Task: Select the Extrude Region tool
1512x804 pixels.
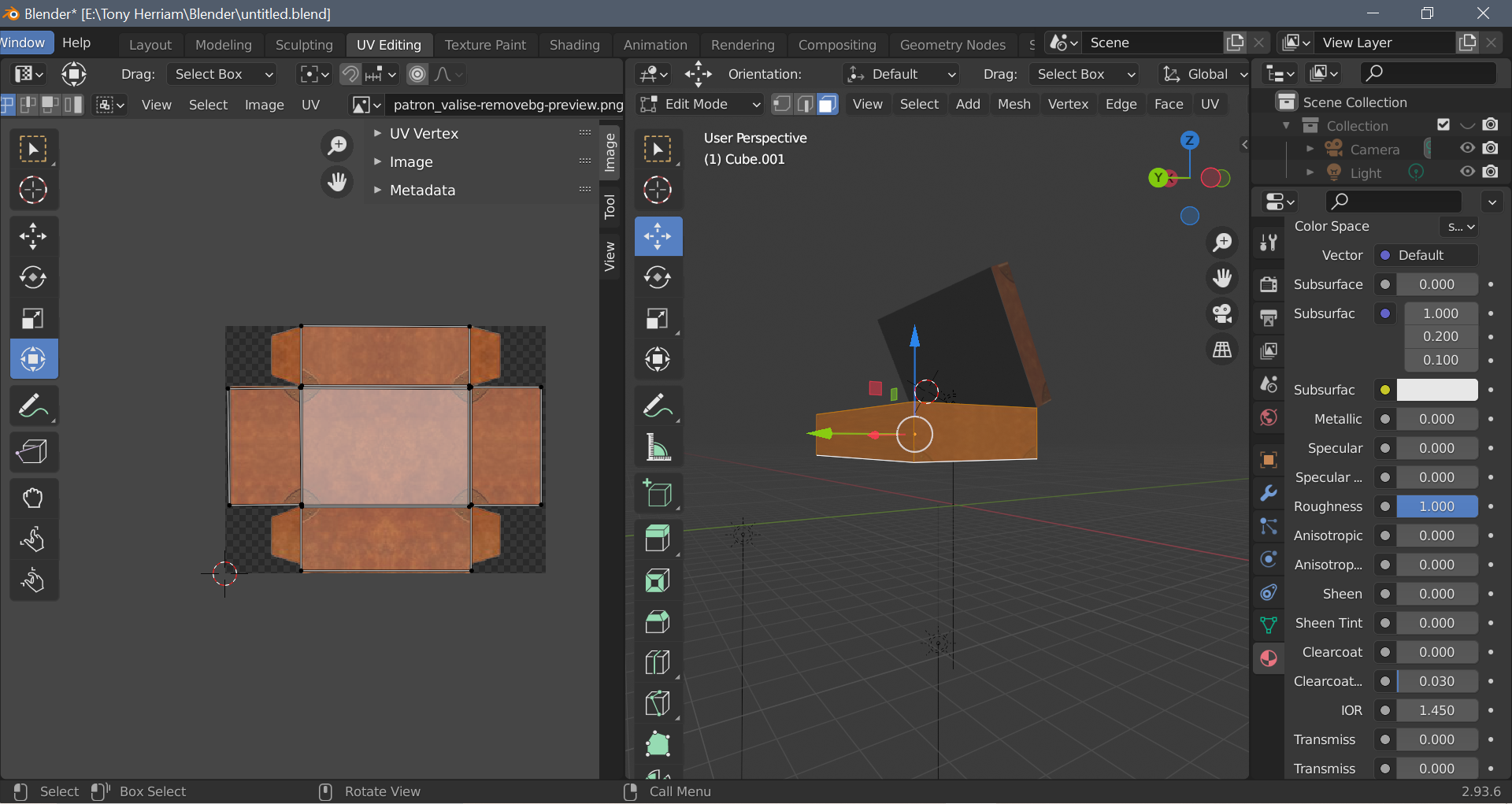Action: coord(658,539)
